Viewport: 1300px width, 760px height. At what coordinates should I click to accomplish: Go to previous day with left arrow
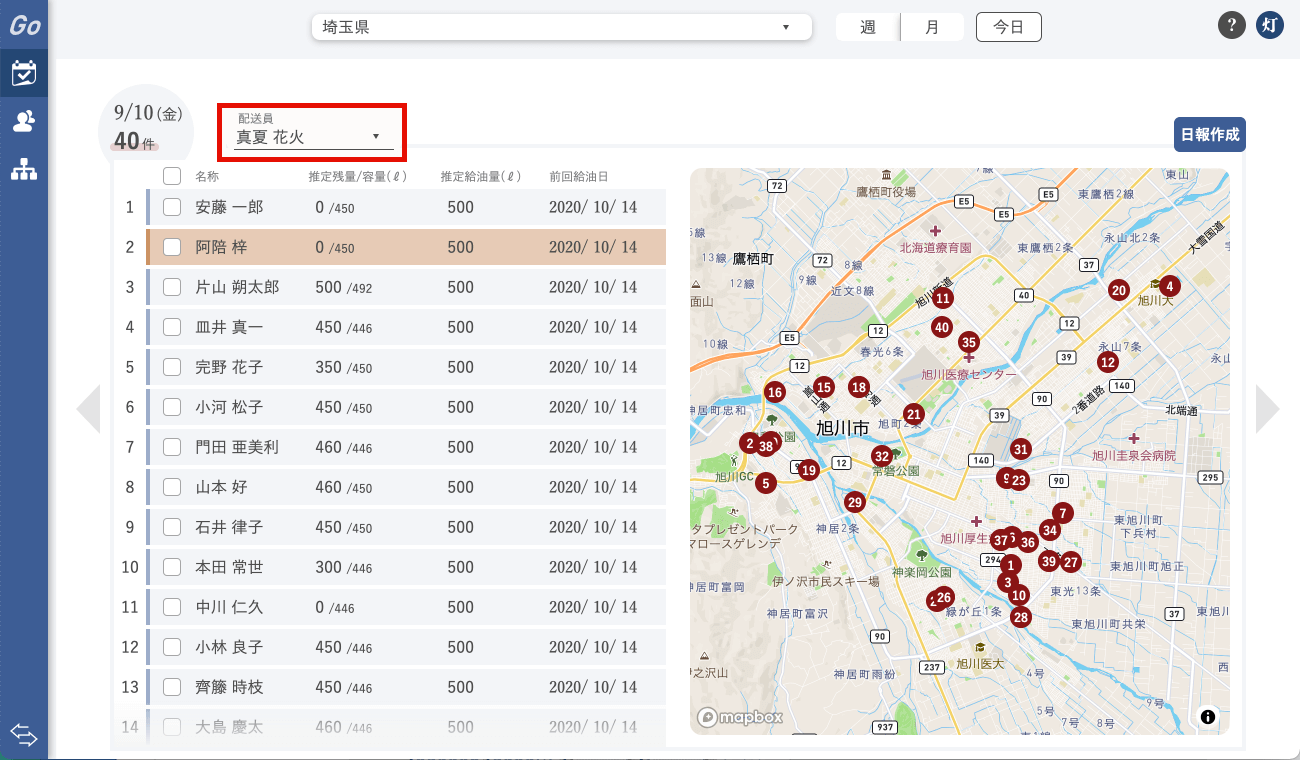click(88, 408)
